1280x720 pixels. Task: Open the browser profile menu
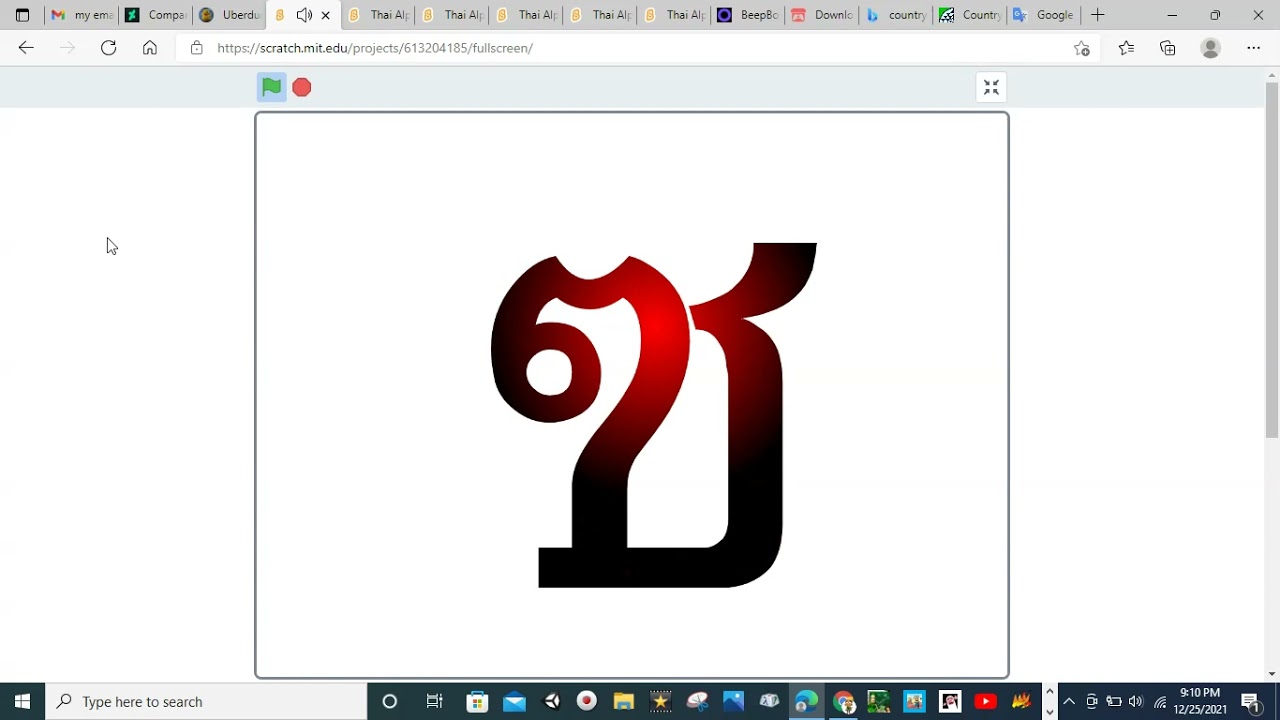[1211, 48]
